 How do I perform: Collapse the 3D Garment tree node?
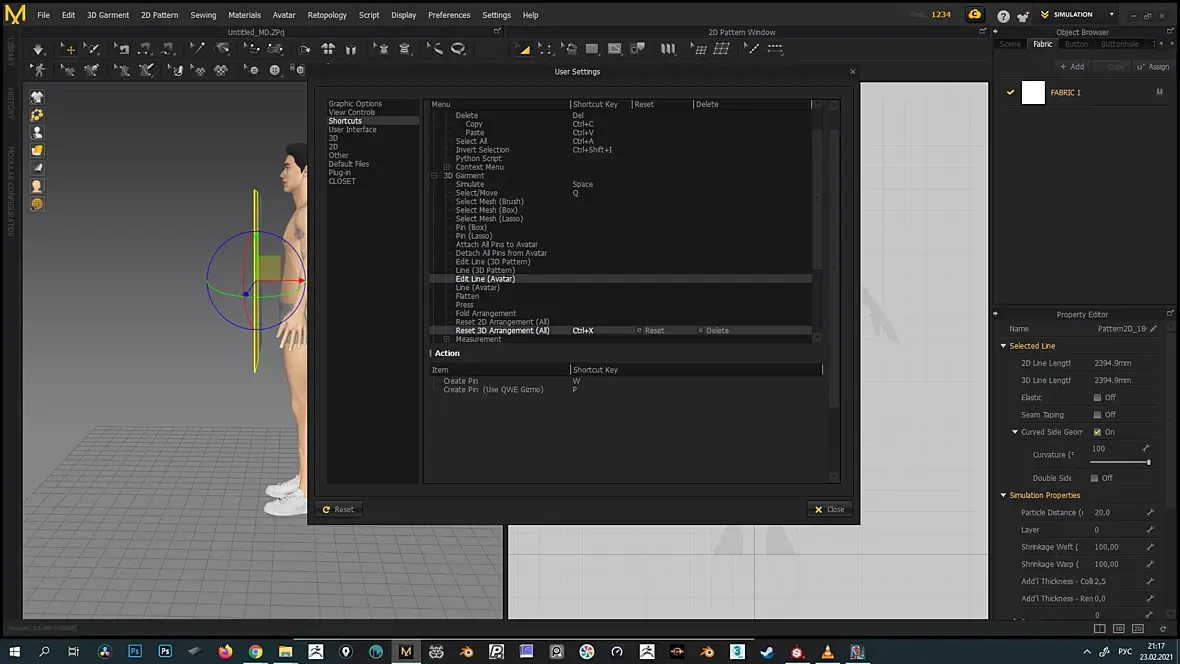434,175
